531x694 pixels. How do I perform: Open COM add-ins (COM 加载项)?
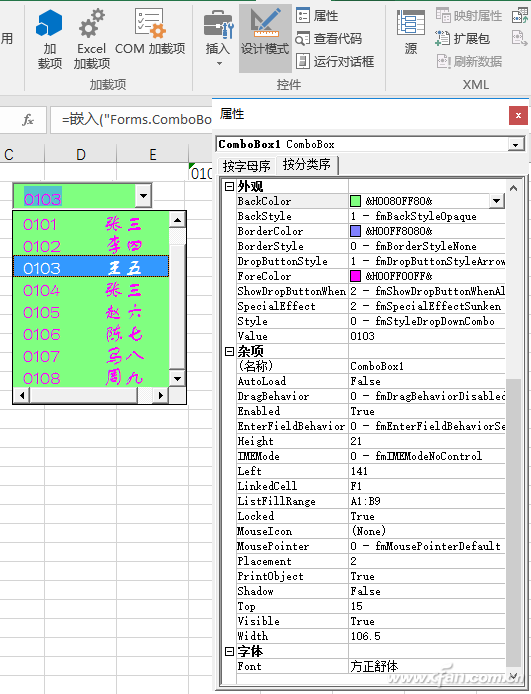click(150, 32)
